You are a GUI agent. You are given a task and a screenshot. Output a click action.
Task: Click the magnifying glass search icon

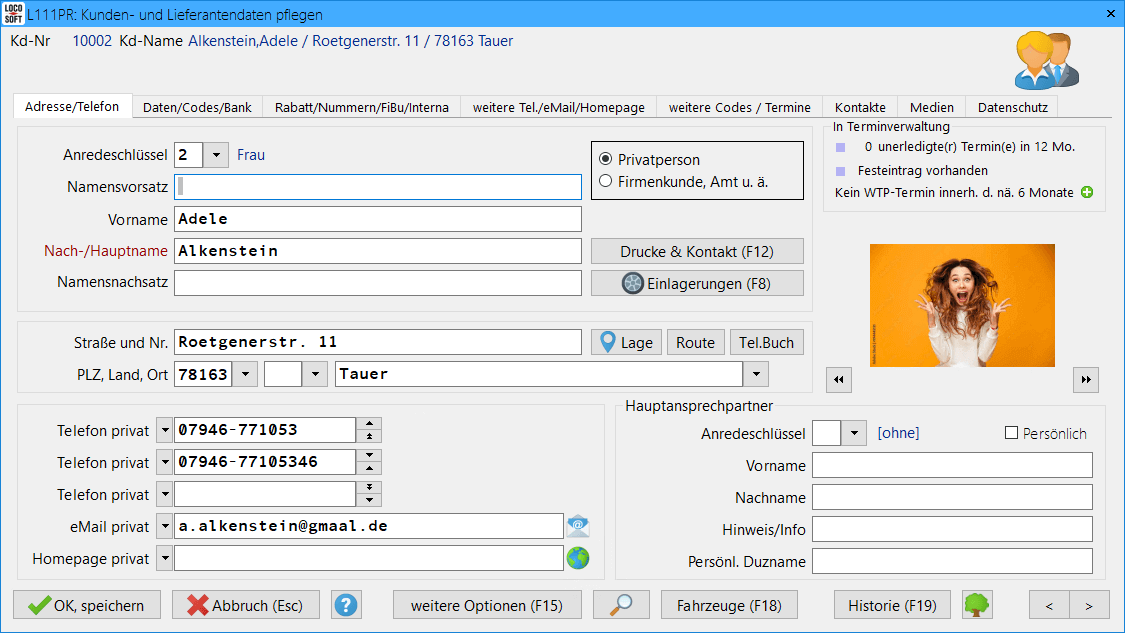[621, 605]
